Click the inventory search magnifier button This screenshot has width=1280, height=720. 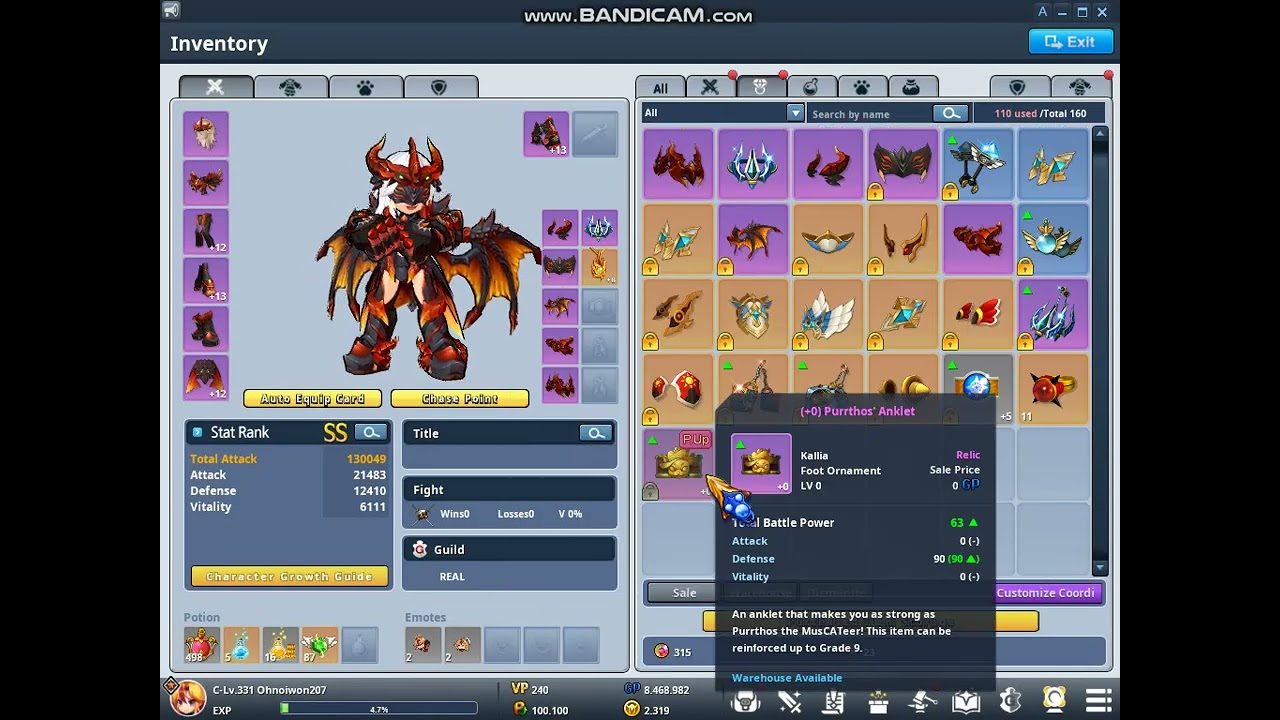(950, 113)
